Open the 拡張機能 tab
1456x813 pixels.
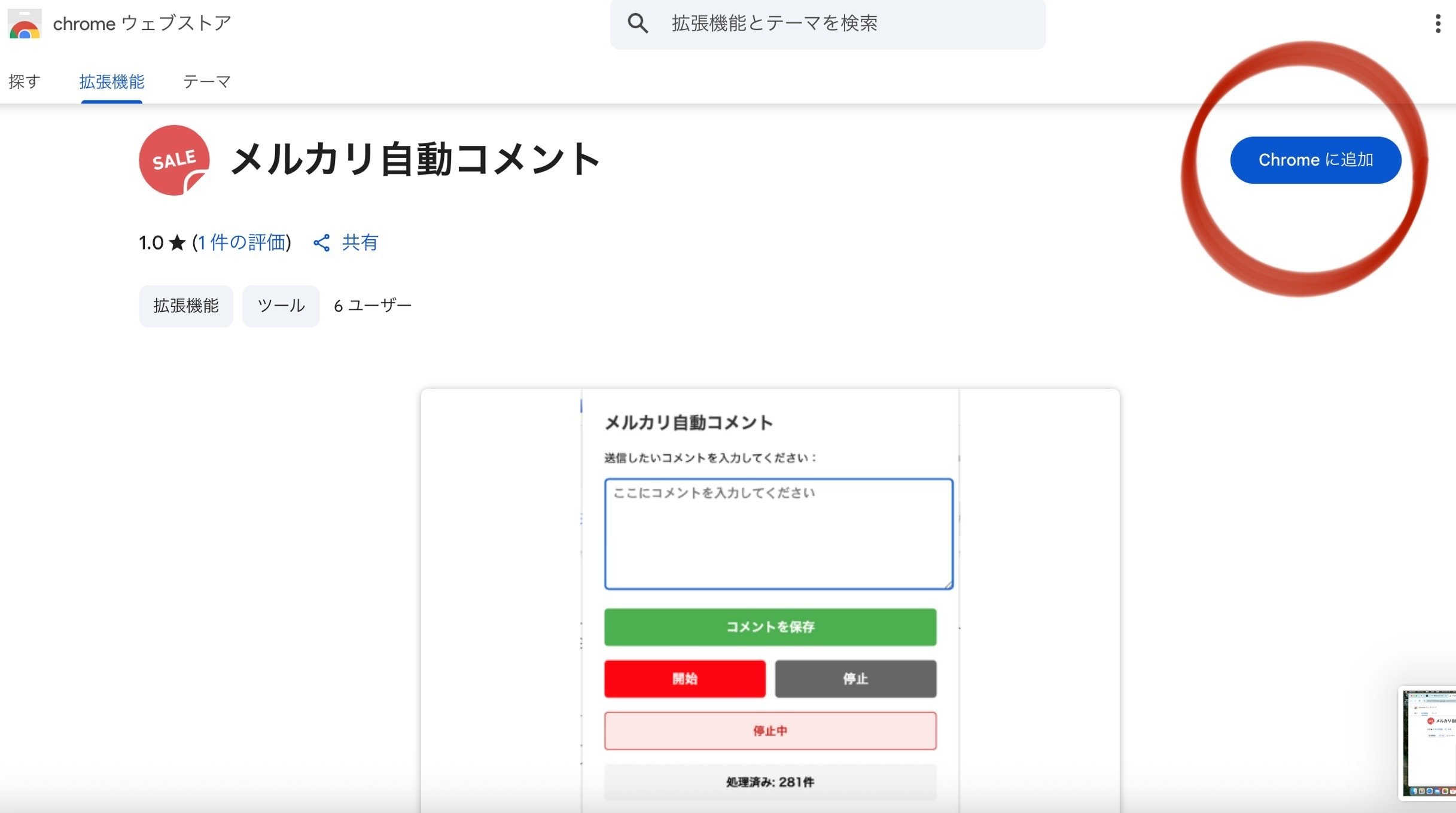[x=111, y=81]
